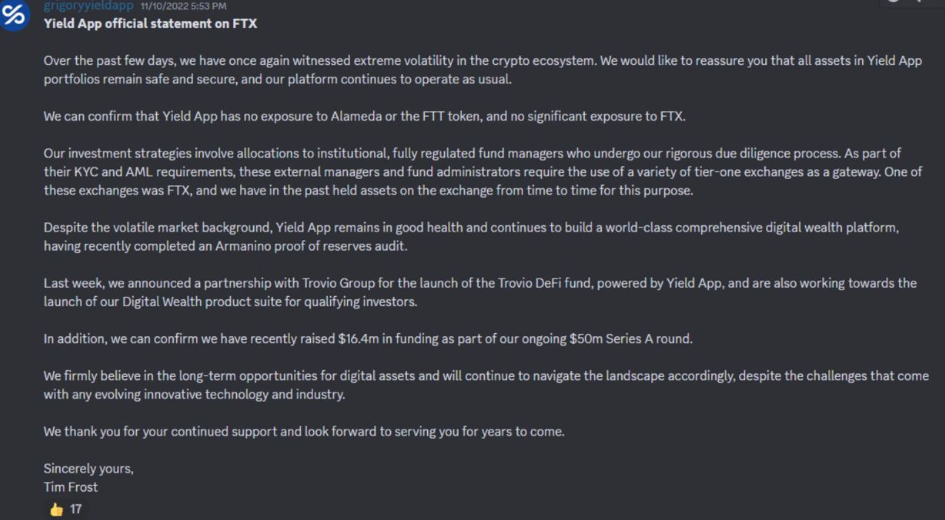
Task: Click the Yield App profile avatar
Action: (15, 15)
